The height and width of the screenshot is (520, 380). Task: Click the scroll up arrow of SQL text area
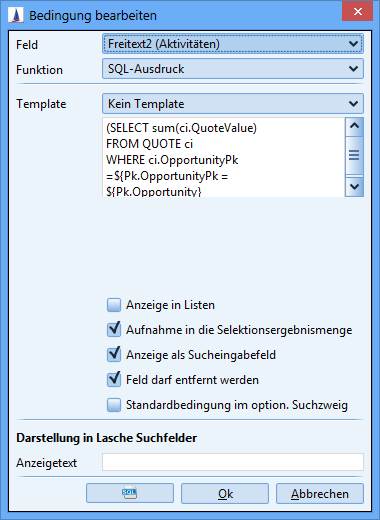pyautogui.click(x=354, y=126)
